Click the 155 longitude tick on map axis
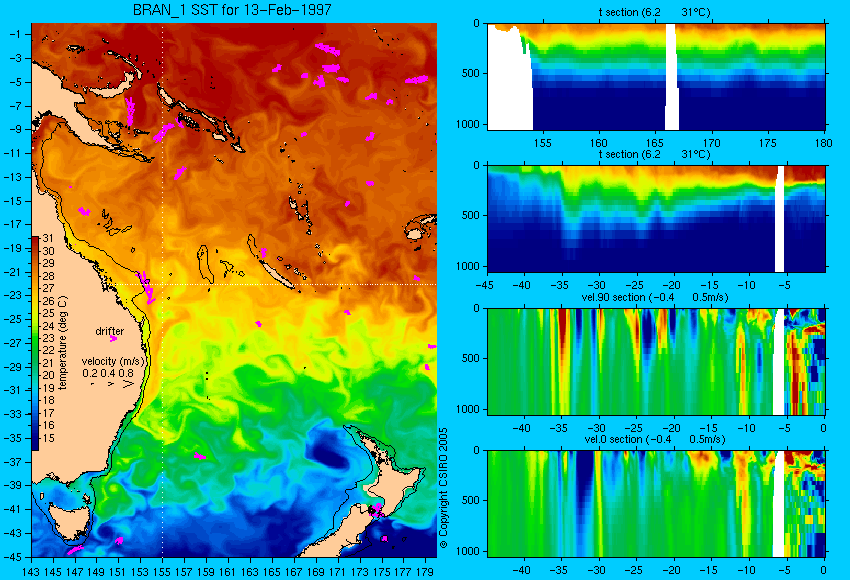The image size is (850, 580). [162, 571]
